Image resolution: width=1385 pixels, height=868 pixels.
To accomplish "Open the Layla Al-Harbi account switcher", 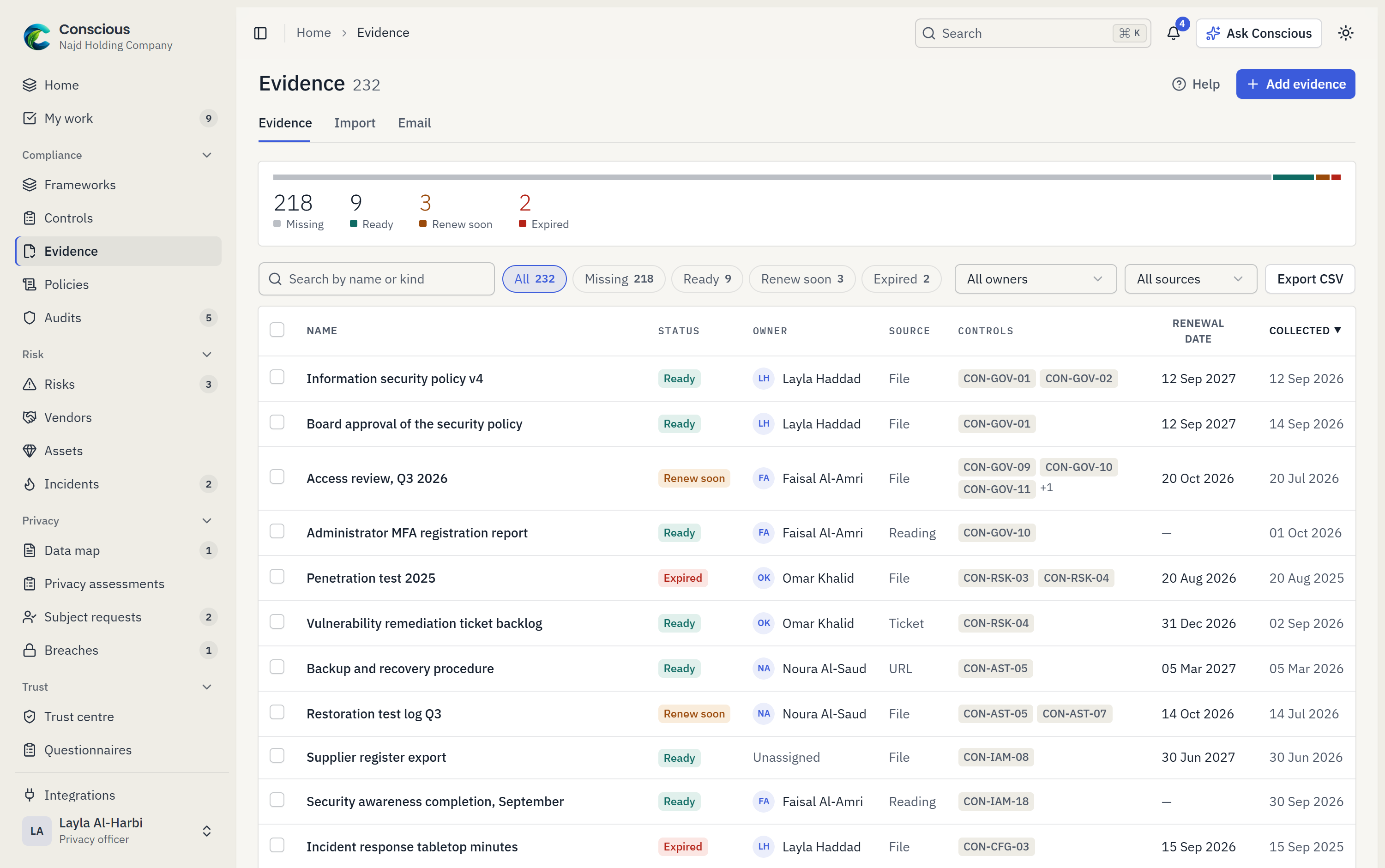I will tap(118, 832).
